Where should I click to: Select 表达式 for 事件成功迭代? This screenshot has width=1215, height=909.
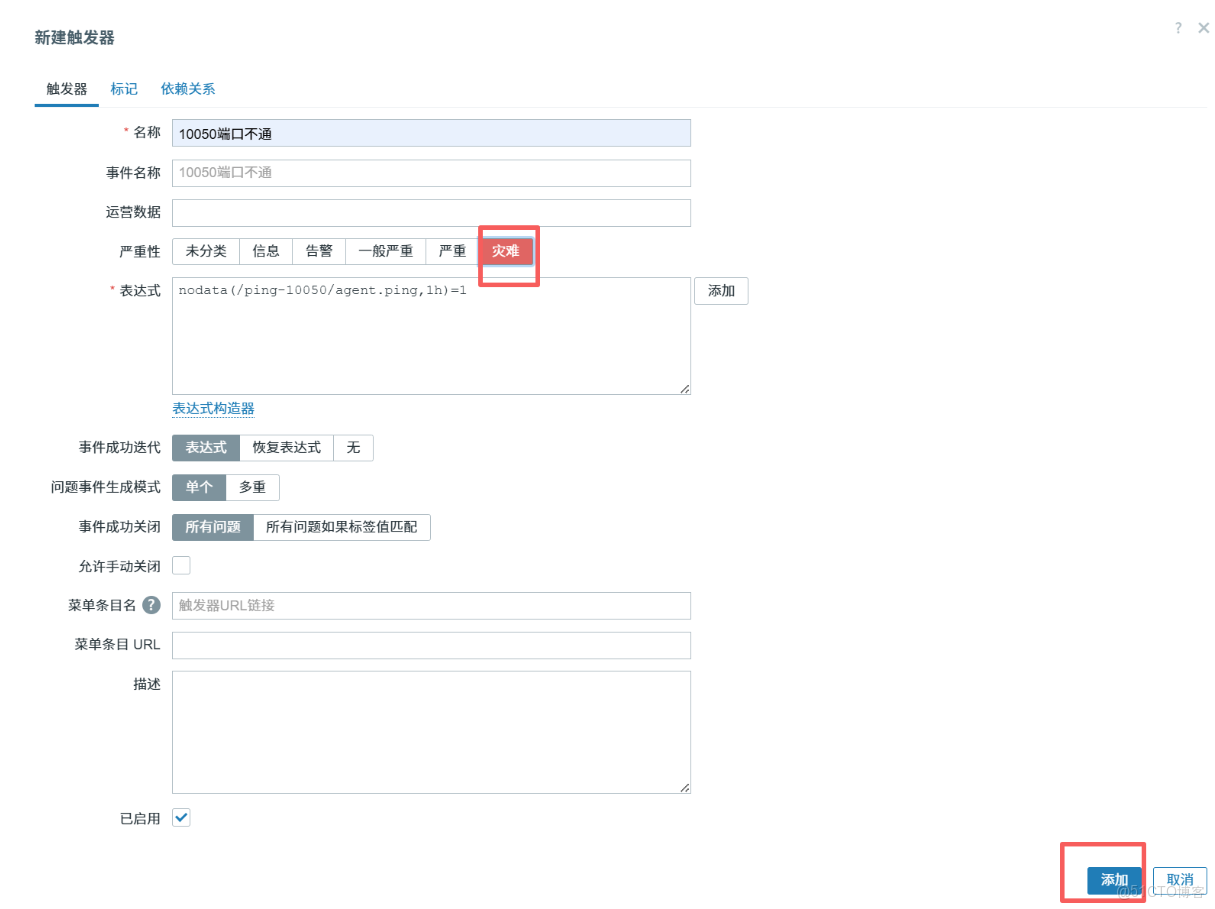(x=206, y=447)
